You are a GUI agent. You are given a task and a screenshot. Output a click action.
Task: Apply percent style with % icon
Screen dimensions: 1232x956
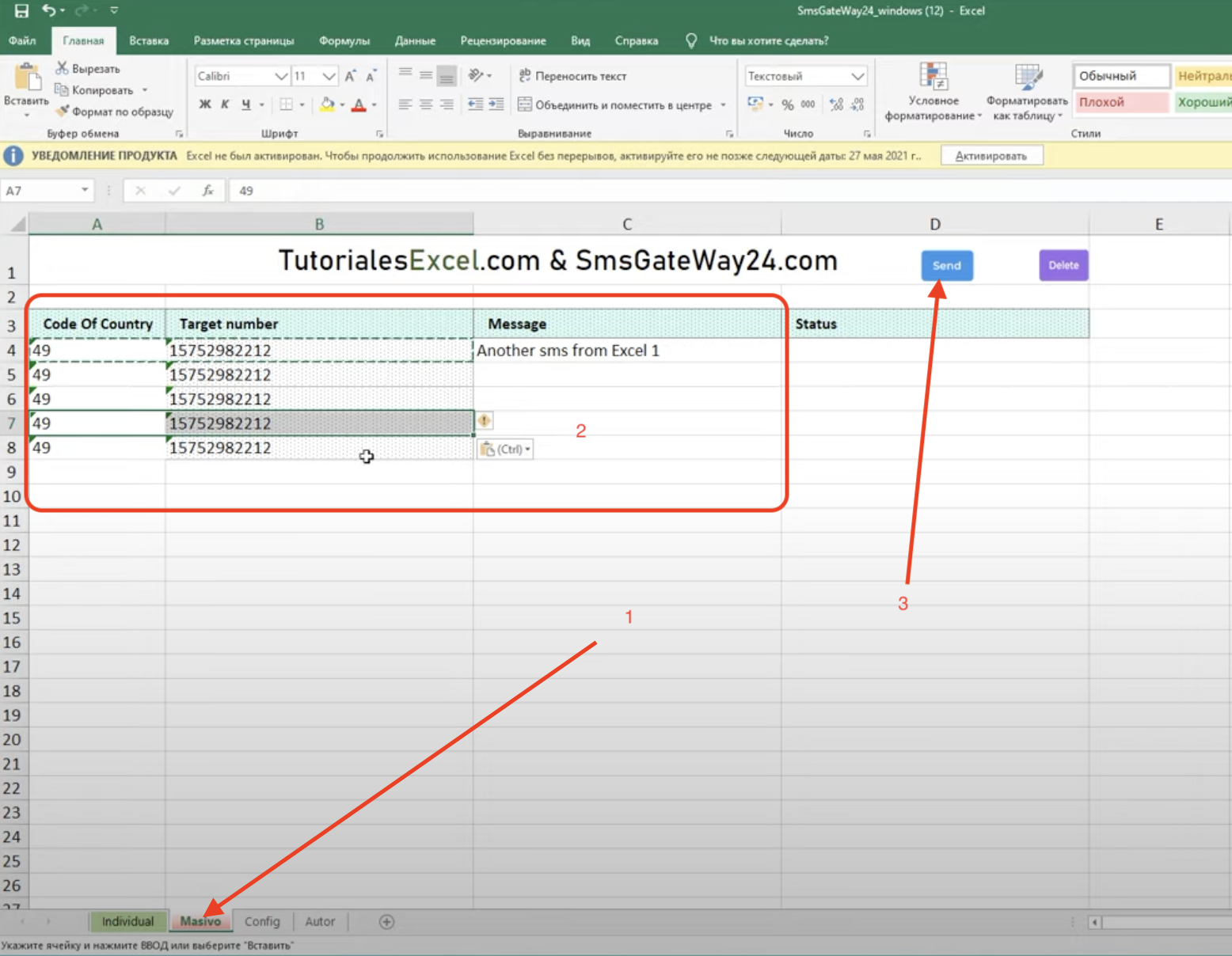click(x=787, y=104)
